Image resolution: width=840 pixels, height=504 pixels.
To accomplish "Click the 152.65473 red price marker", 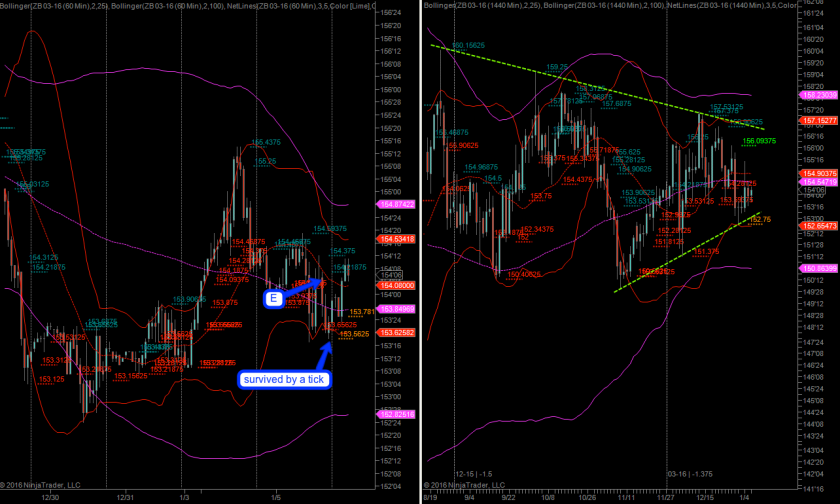I will point(819,226).
